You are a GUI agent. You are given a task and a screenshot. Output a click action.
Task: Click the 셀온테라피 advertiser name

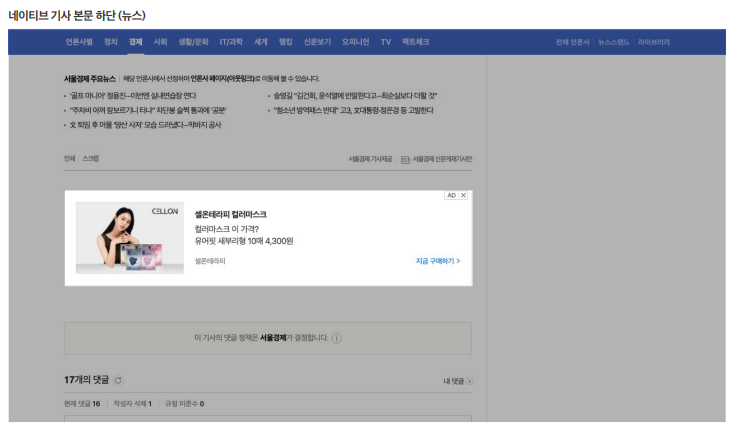[x=210, y=261]
